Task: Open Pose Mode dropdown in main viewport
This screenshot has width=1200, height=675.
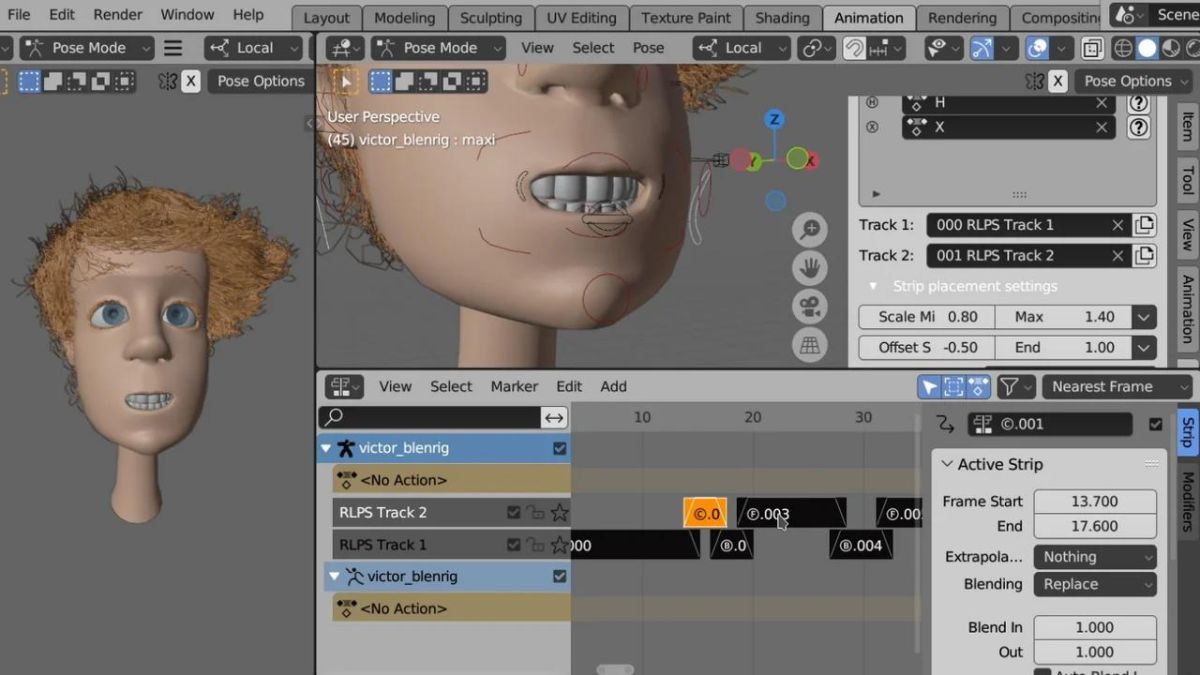Action: coord(438,48)
